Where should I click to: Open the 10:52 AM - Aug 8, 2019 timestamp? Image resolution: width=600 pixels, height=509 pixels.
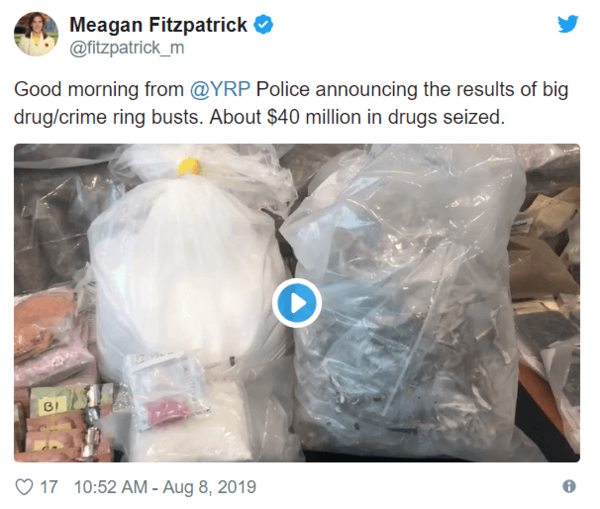point(165,487)
